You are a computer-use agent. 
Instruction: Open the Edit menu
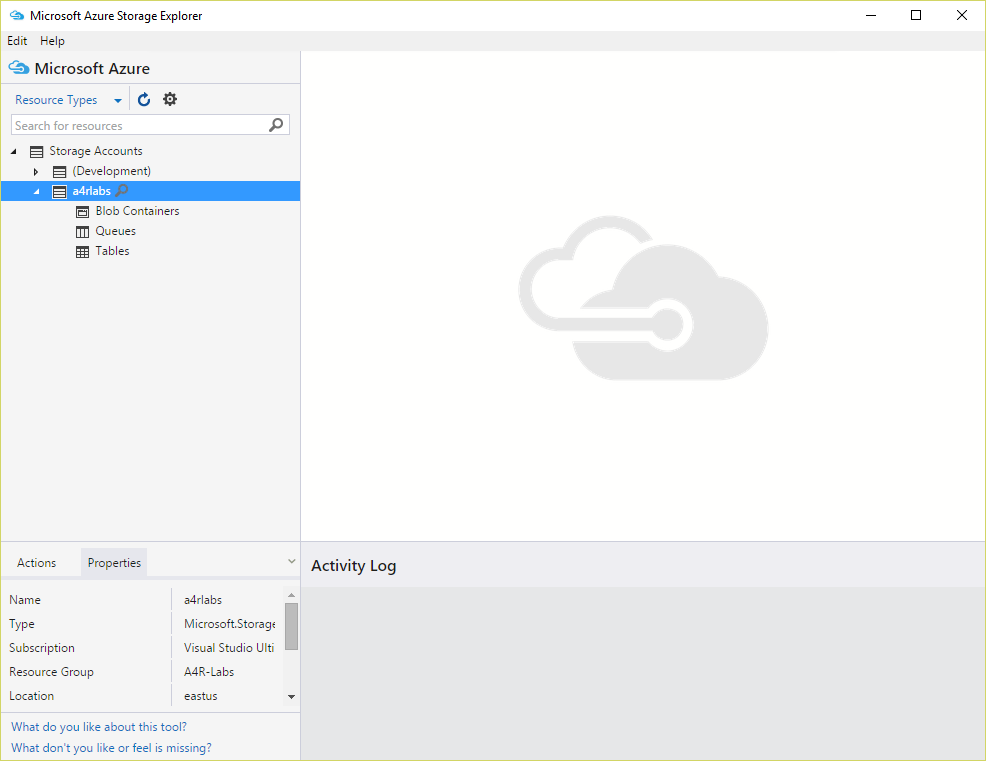click(x=17, y=41)
